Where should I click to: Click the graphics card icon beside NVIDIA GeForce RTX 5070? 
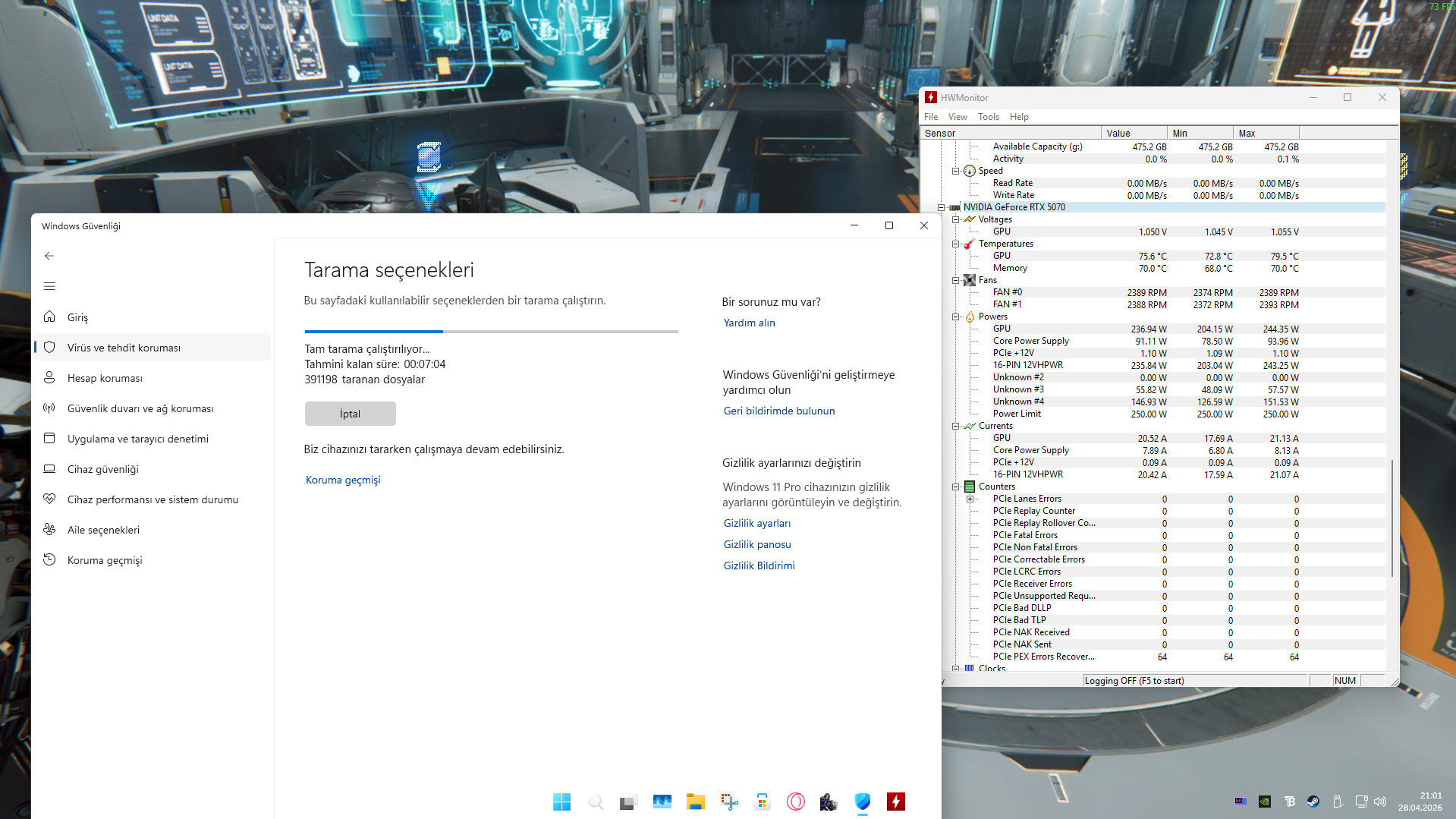[954, 207]
